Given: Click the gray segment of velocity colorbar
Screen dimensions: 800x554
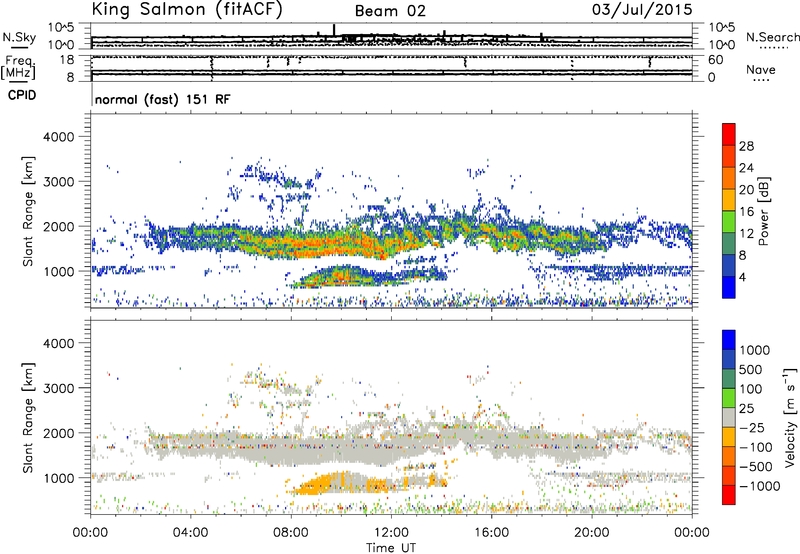Looking at the screenshot, I should (729, 418).
